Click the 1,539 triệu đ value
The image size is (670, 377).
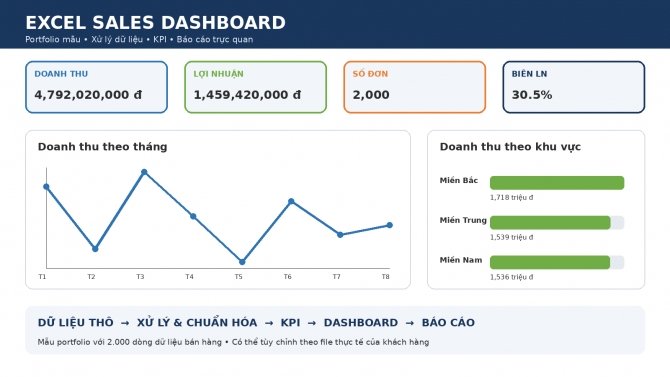pos(511,237)
